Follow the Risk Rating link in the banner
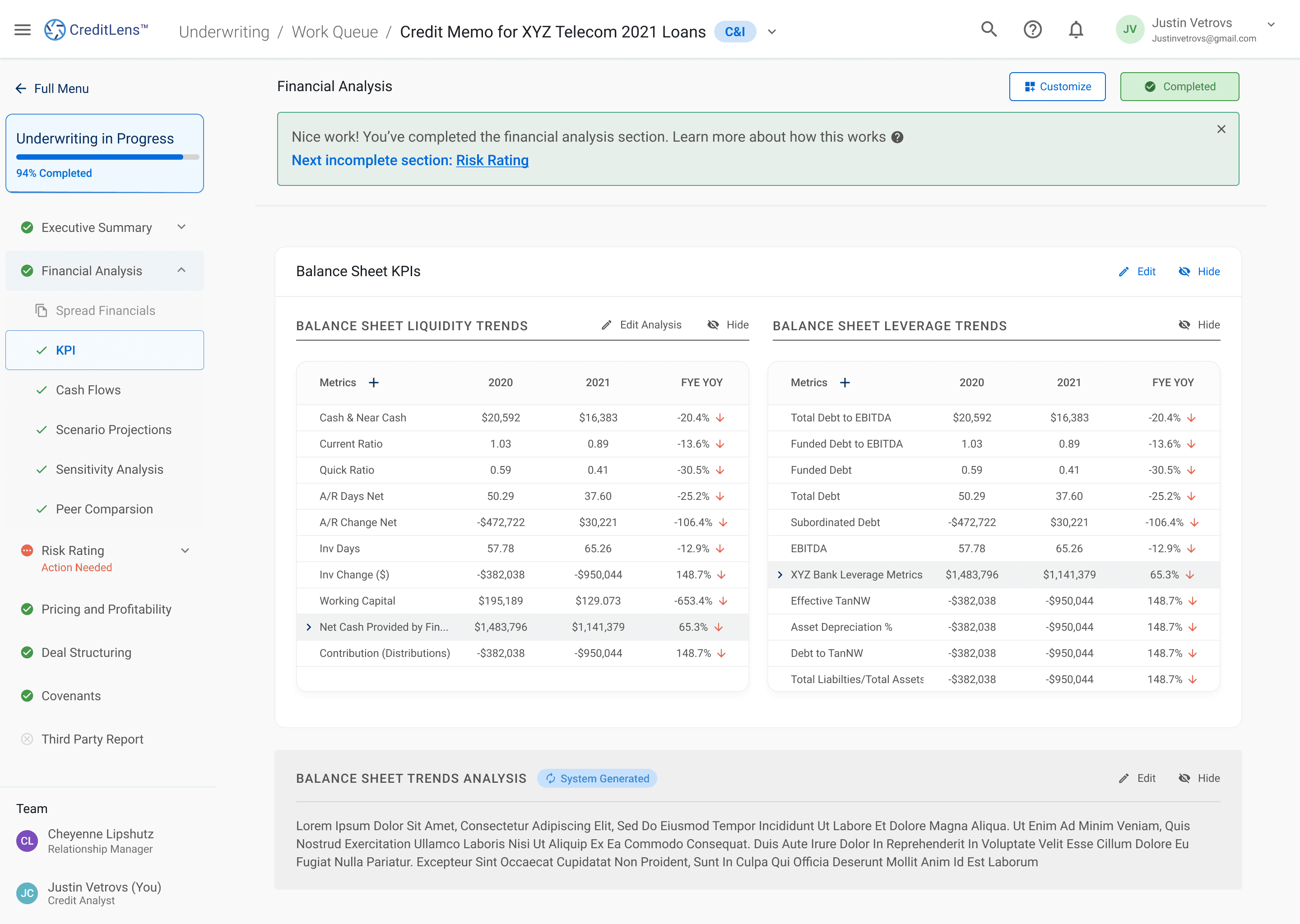This screenshot has height=924, width=1300. tap(492, 161)
